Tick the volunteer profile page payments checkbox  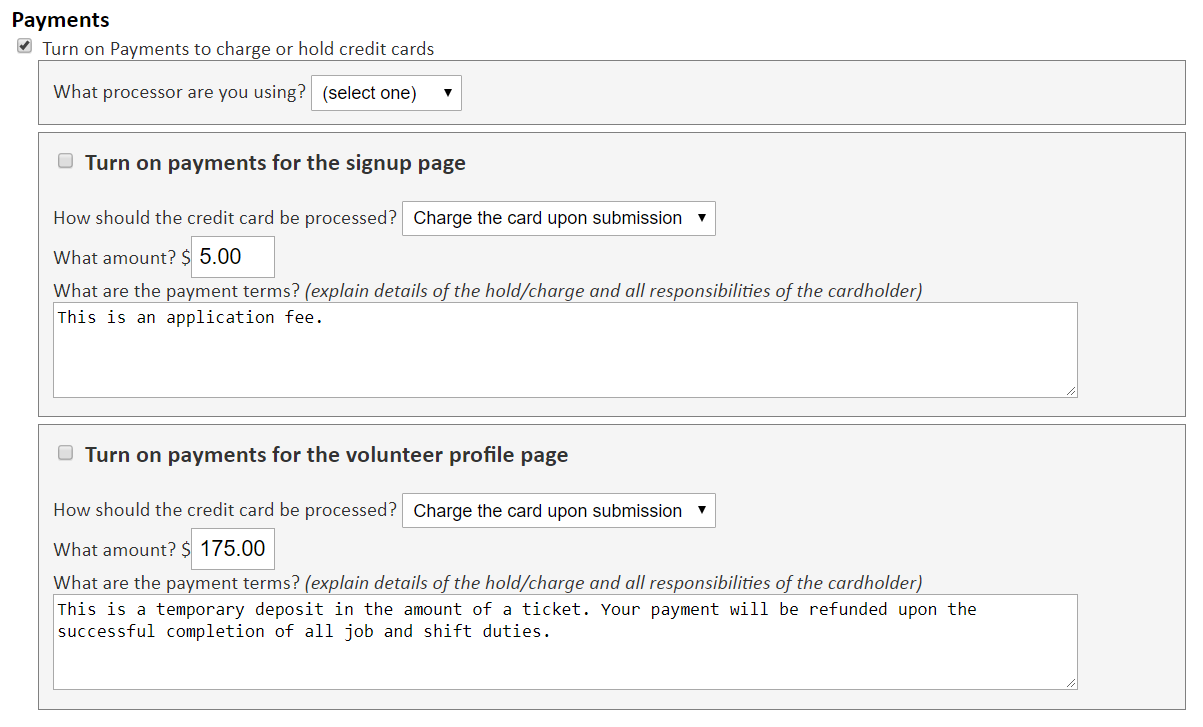66,453
